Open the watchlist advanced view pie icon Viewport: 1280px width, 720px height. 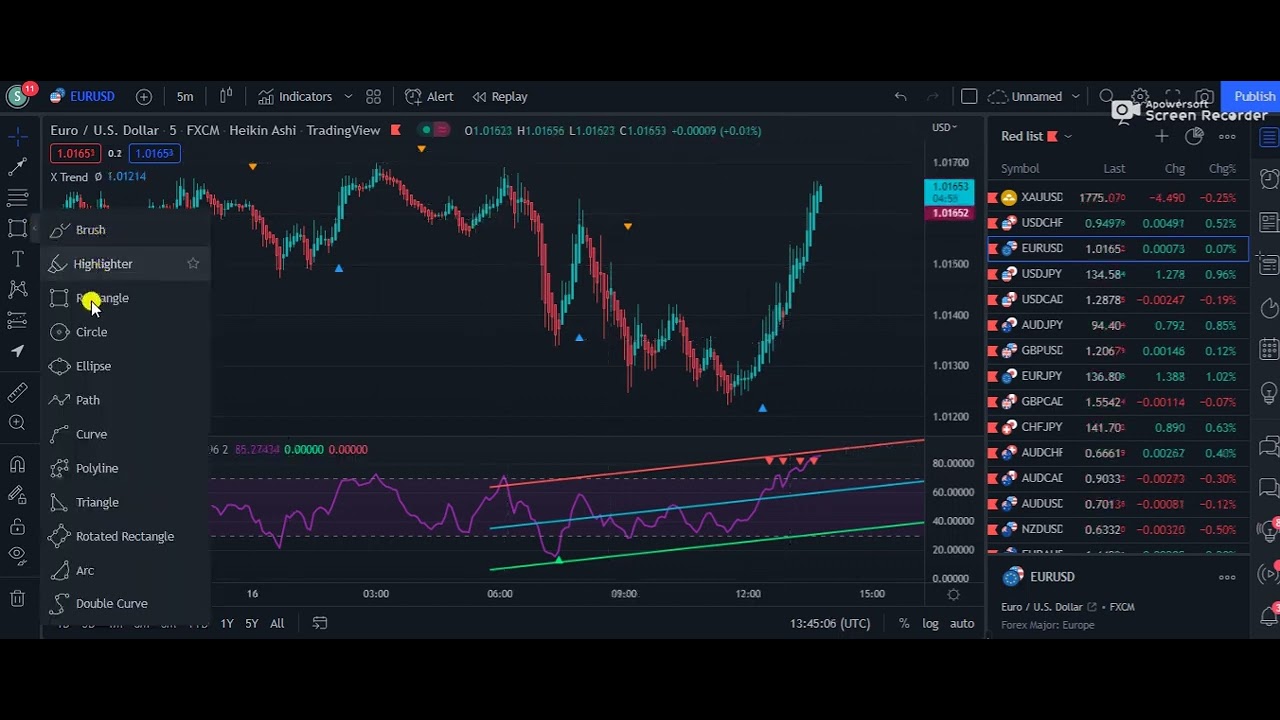[x=1194, y=136]
